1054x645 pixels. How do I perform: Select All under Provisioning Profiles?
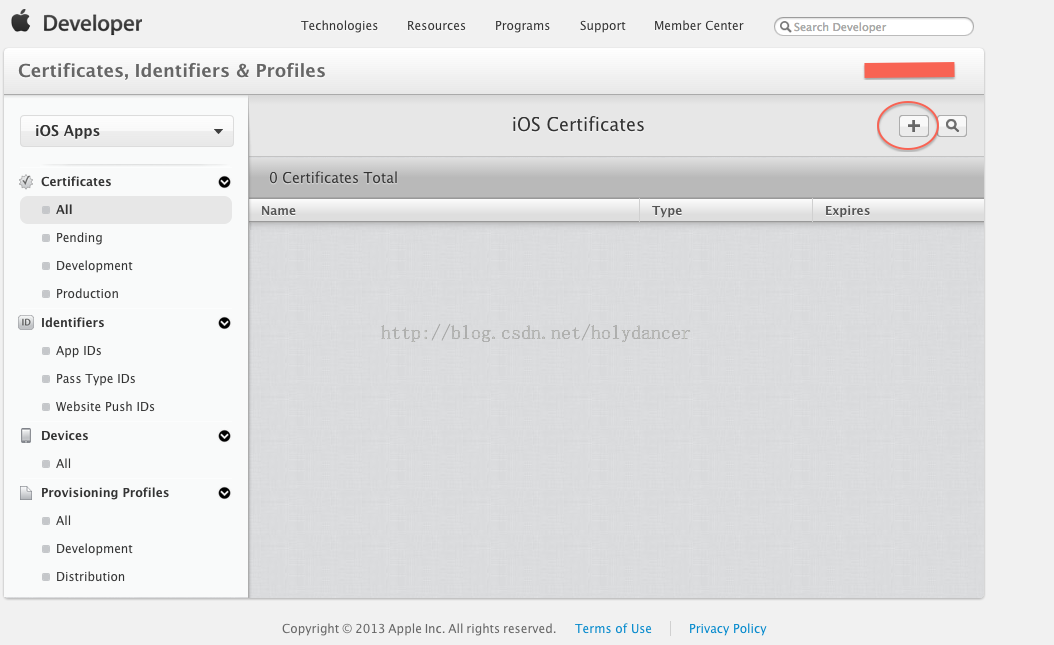point(63,521)
